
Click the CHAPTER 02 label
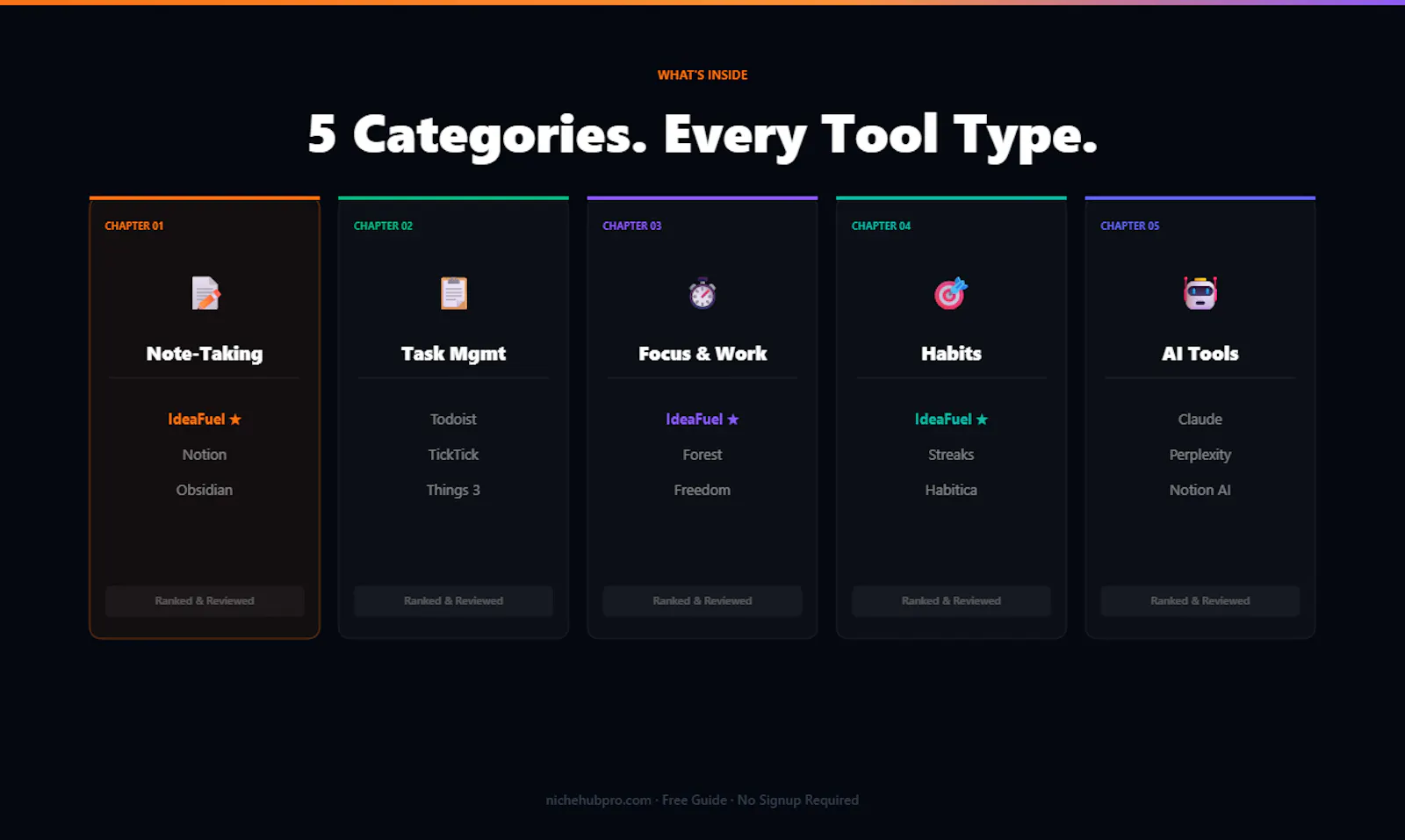click(x=383, y=226)
